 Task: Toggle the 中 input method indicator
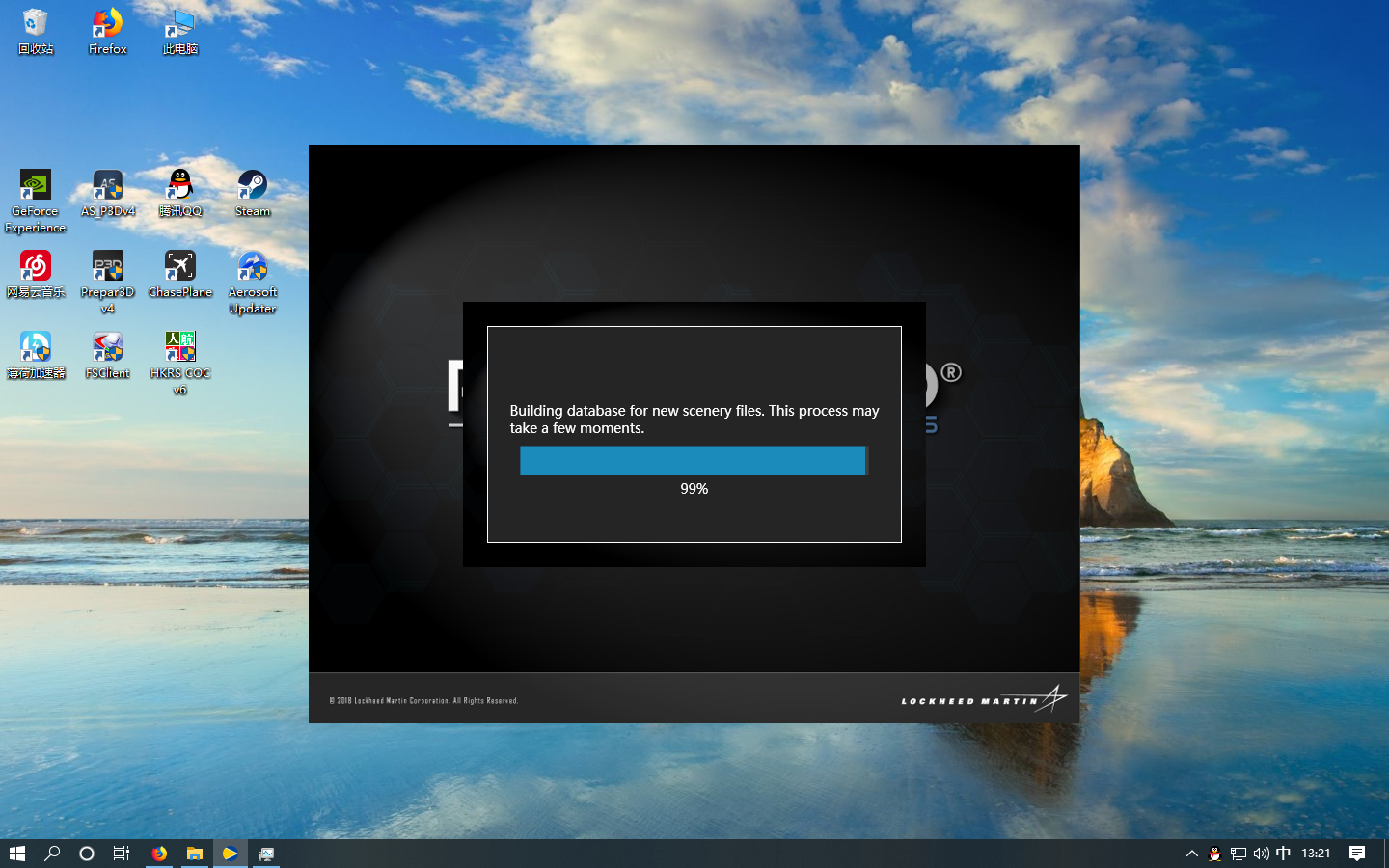click(1283, 854)
